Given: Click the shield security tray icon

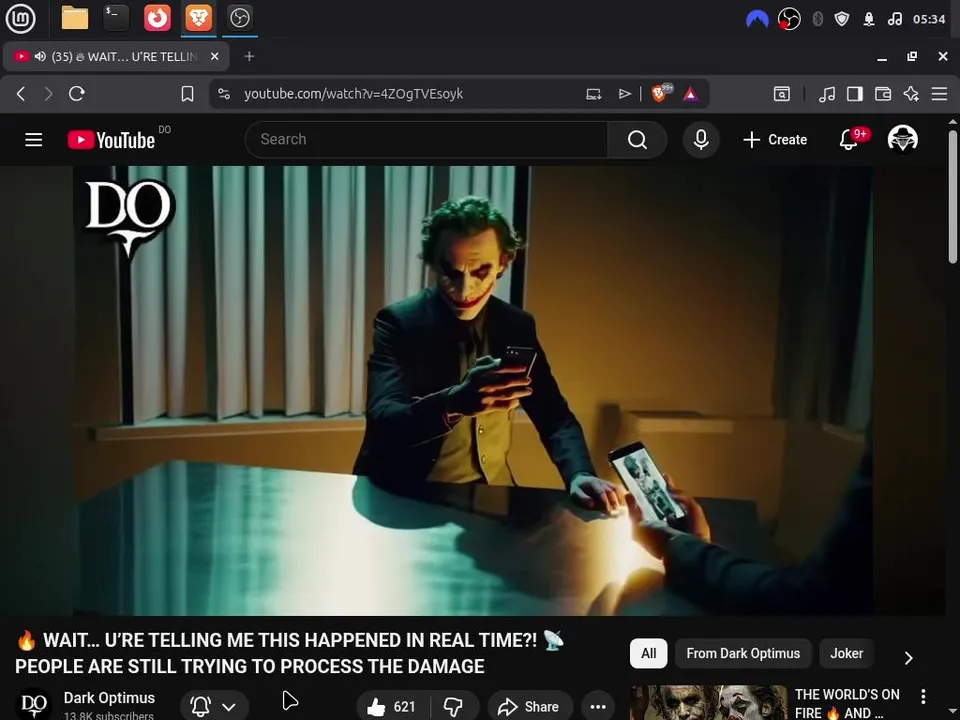Looking at the screenshot, I should pyautogui.click(x=842, y=19).
